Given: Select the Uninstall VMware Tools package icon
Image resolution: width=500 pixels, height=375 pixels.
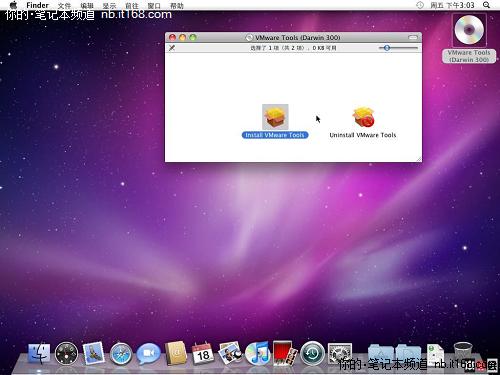Looking at the screenshot, I should tap(363, 117).
